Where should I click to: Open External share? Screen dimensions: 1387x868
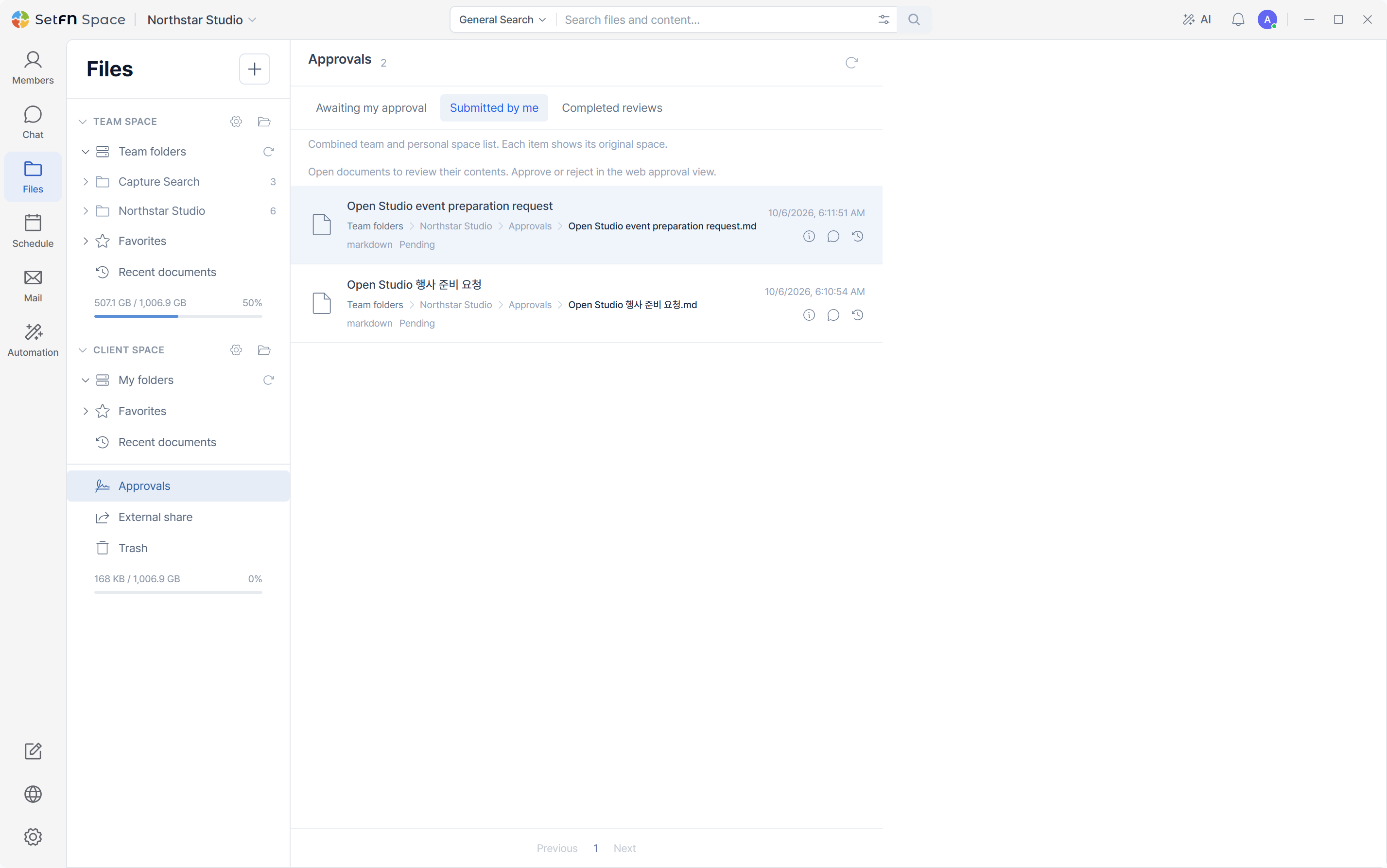(178, 517)
